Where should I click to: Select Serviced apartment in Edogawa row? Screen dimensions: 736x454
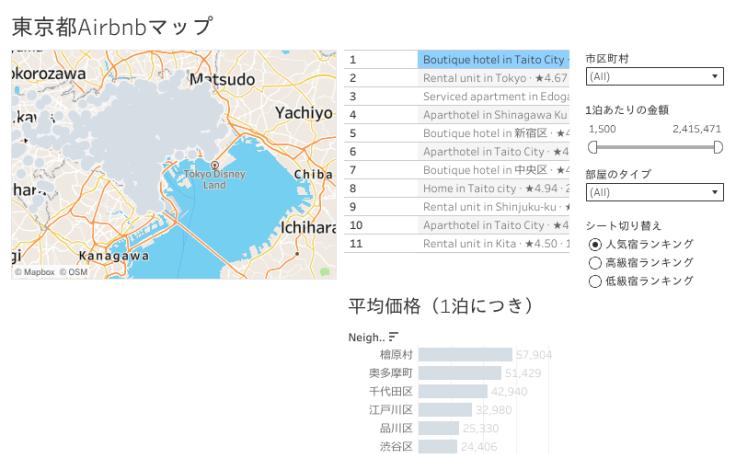(494, 96)
